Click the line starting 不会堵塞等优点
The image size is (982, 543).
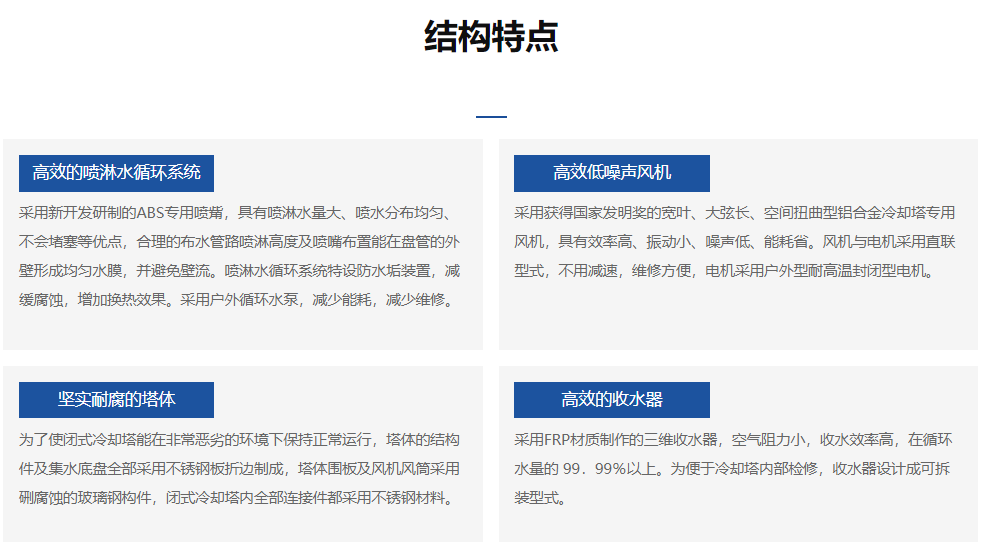(x=239, y=241)
